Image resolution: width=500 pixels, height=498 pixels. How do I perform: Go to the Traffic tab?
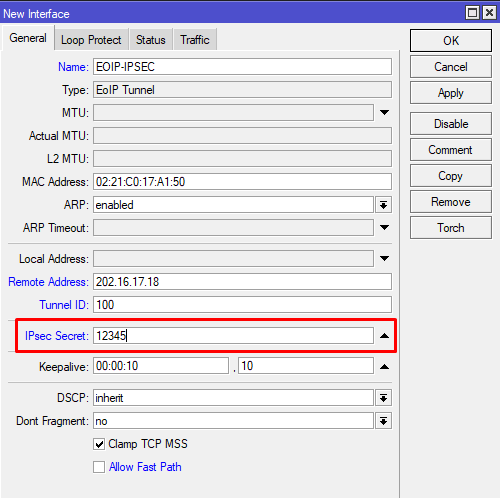point(195,40)
